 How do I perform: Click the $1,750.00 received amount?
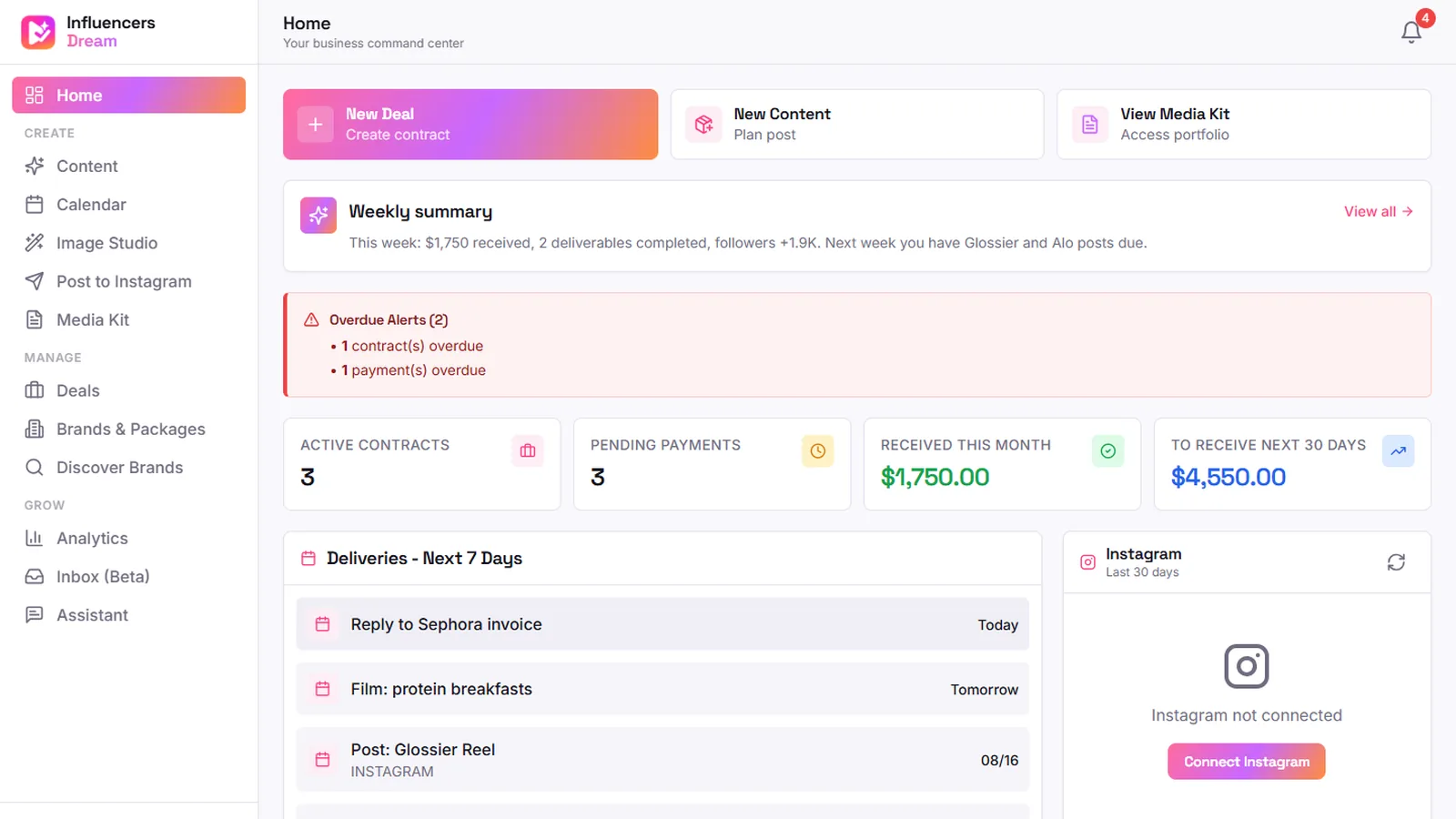click(x=935, y=477)
